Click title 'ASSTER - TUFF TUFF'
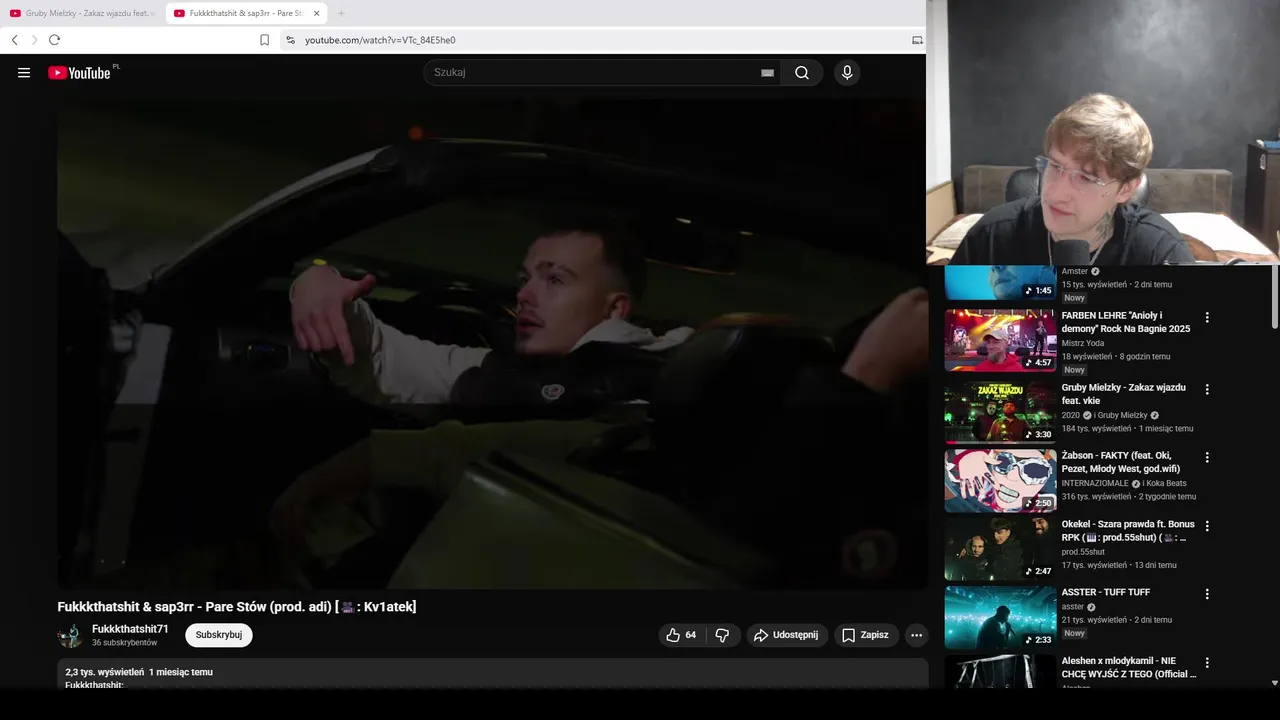Screen dimensions: 1280x720 pyautogui.click(x=1106, y=592)
